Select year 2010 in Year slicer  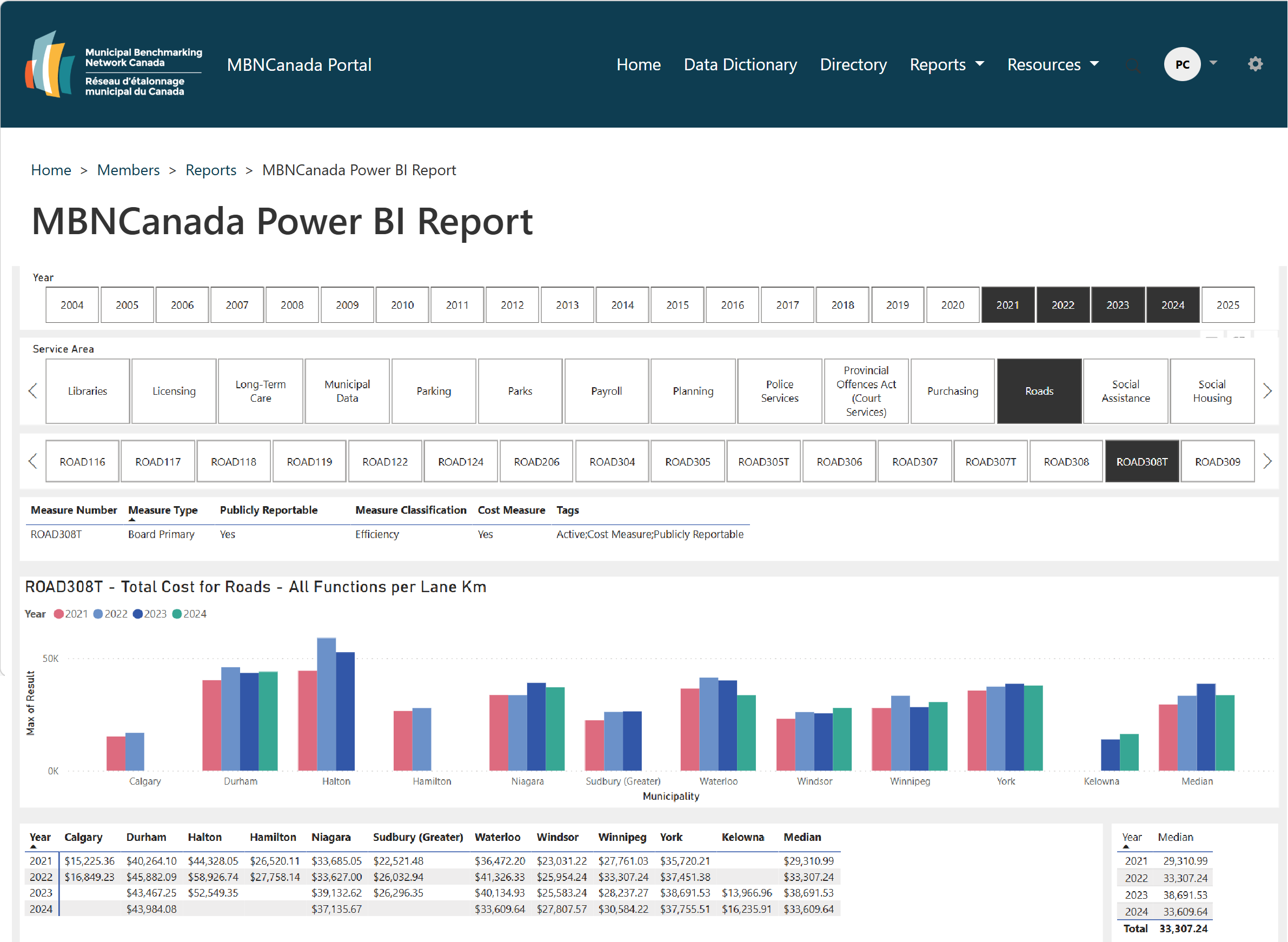point(402,305)
